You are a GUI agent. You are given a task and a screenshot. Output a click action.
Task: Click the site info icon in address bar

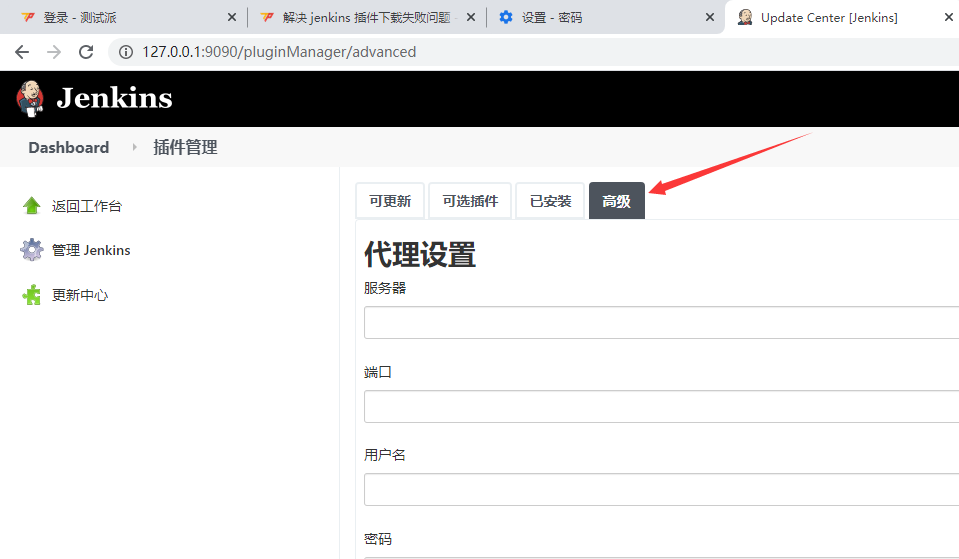click(x=126, y=52)
